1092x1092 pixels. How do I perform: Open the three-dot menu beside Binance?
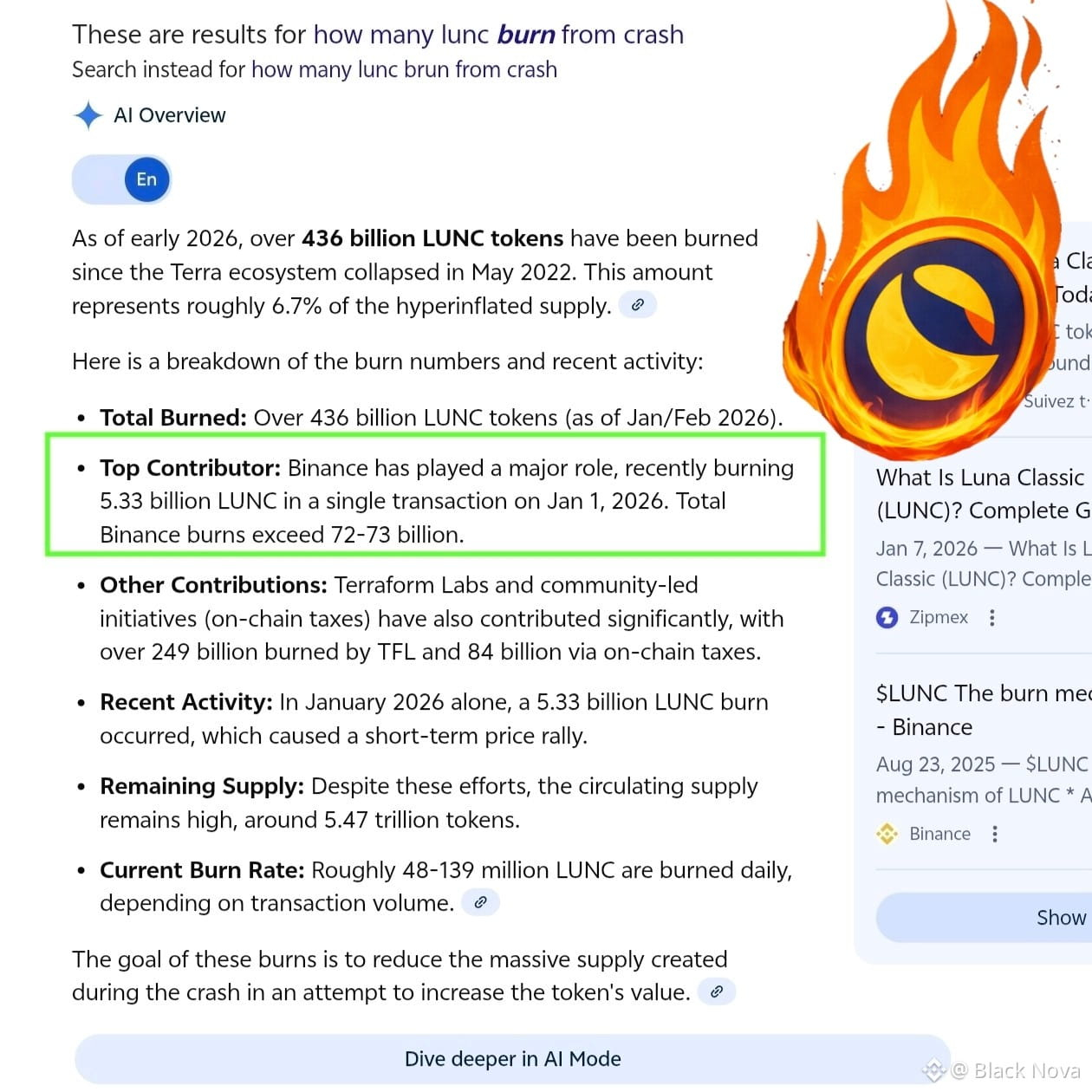[x=995, y=834]
